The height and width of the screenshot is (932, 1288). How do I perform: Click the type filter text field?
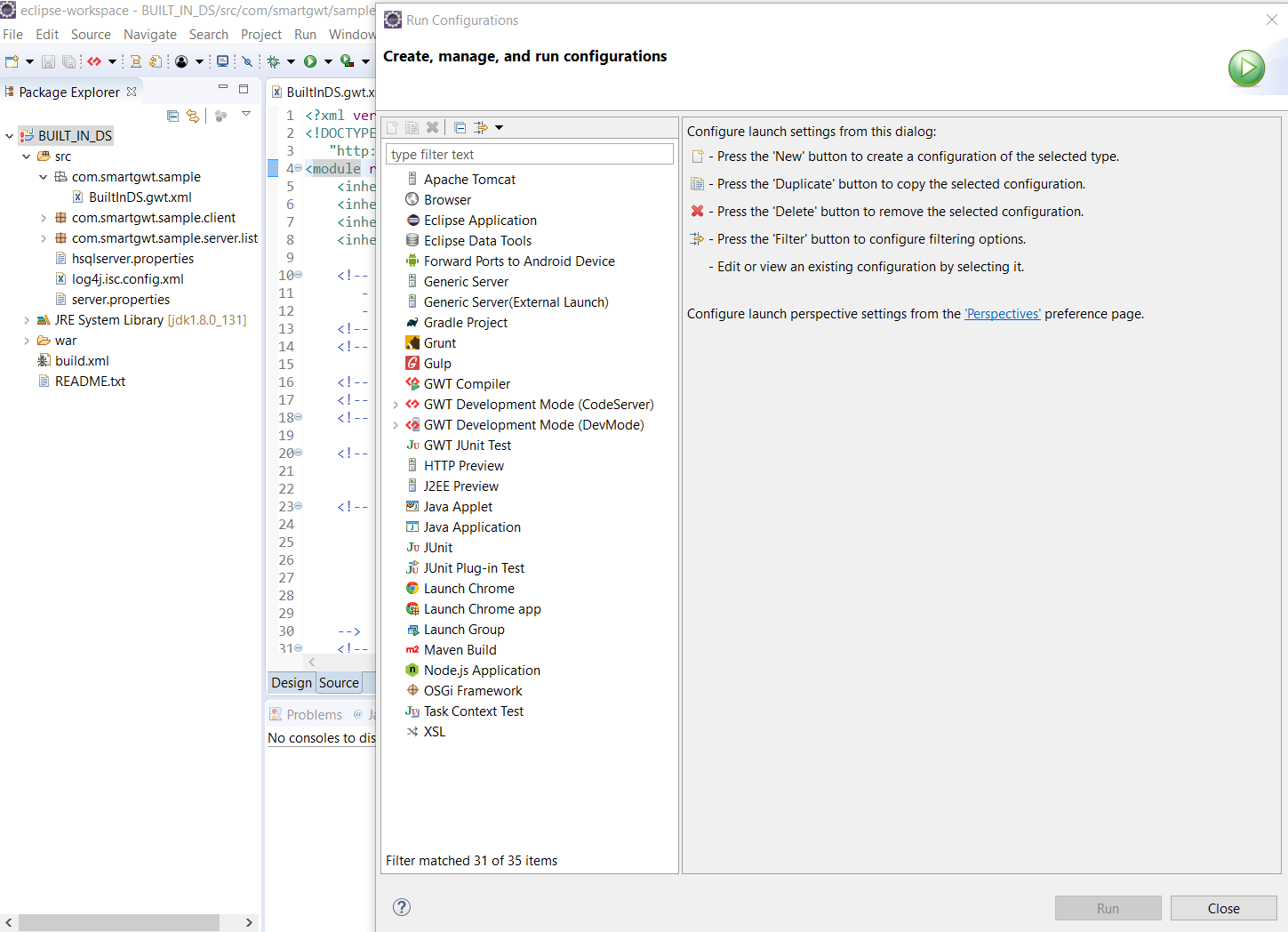click(x=529, y=155)
